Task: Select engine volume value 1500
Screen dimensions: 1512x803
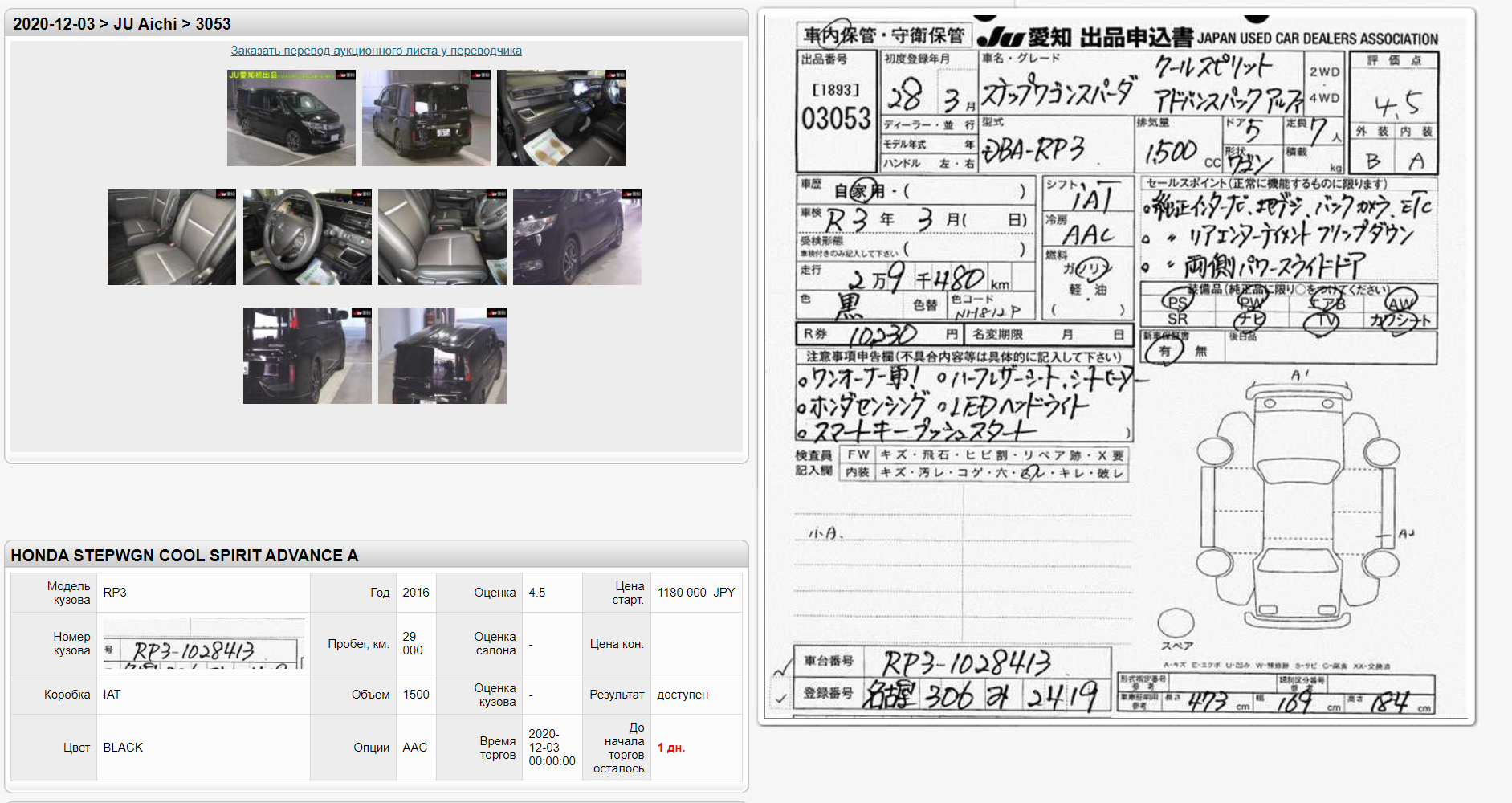Action: coord(416,695)
